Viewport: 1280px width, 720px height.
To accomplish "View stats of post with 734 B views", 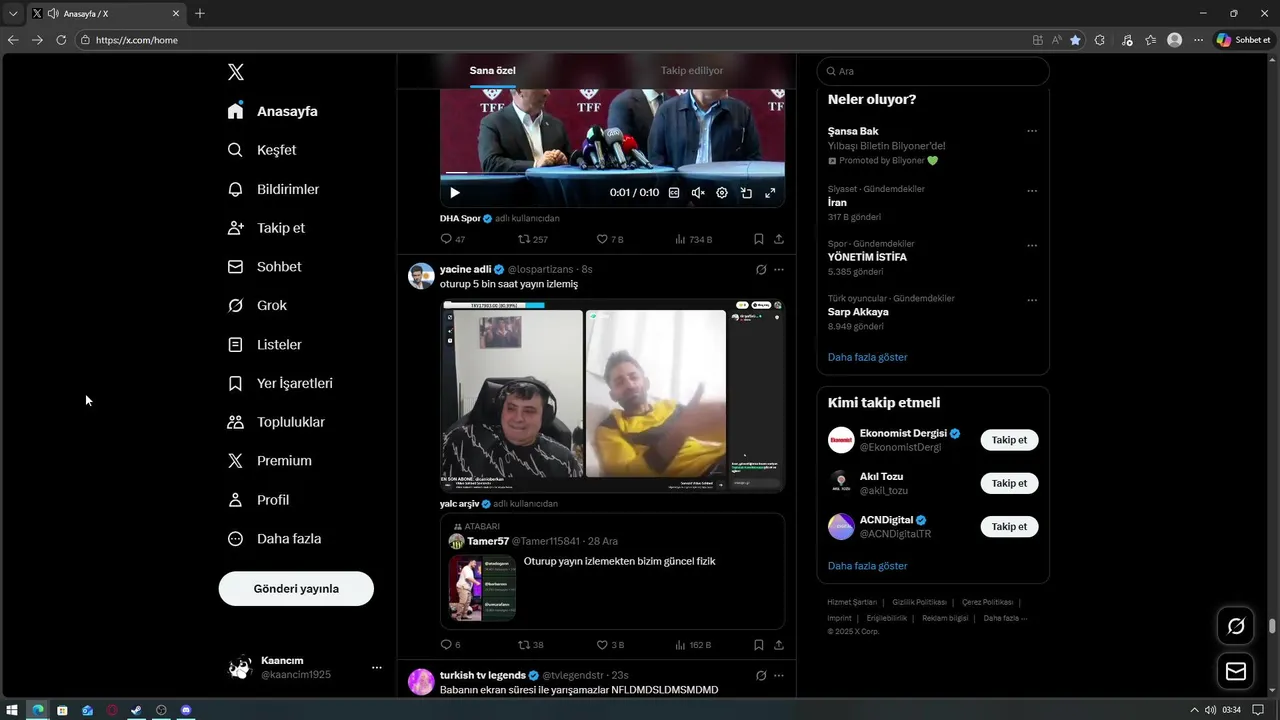I will (694, 239).
